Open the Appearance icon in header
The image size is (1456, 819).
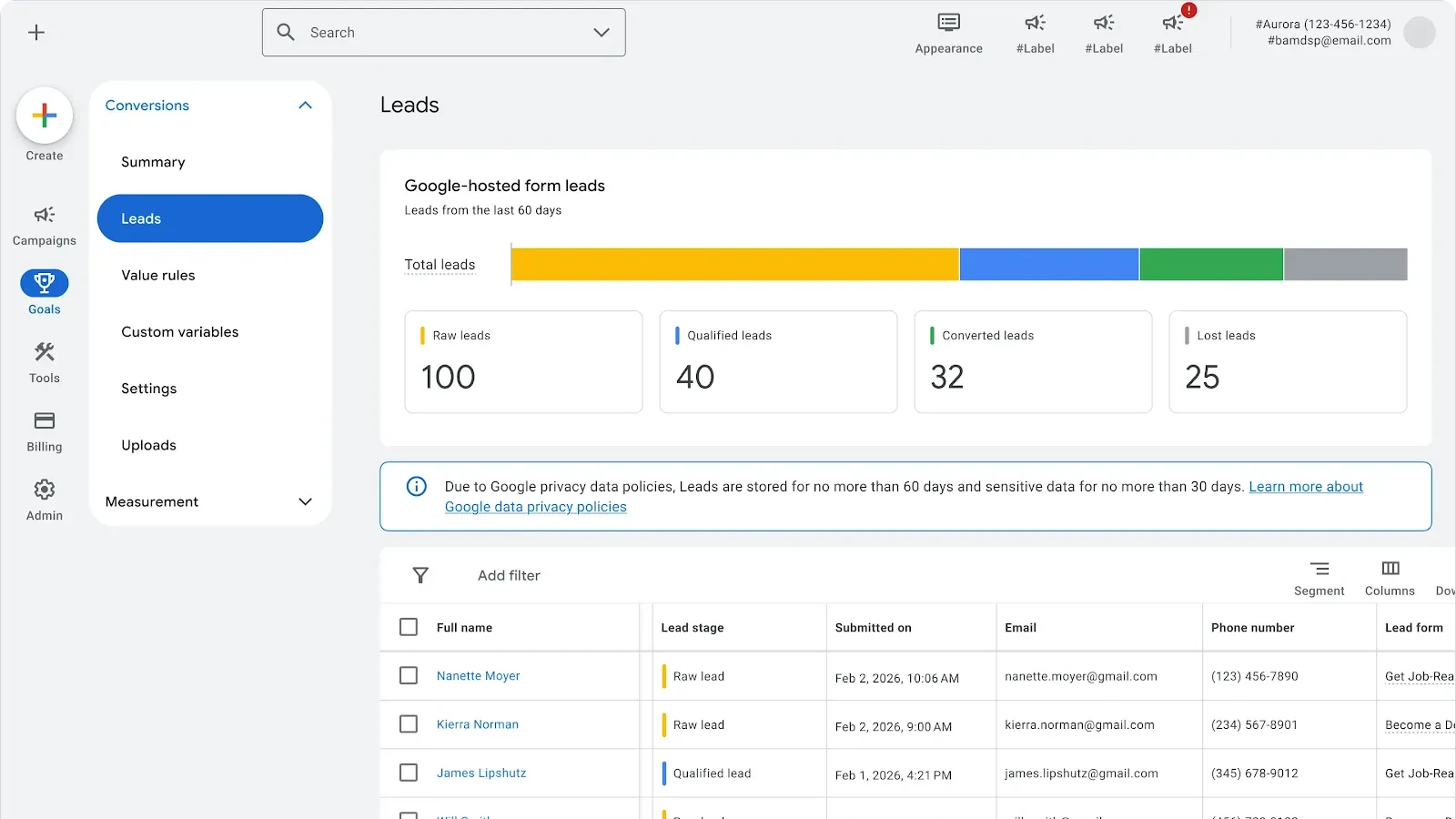click(949, 23)
